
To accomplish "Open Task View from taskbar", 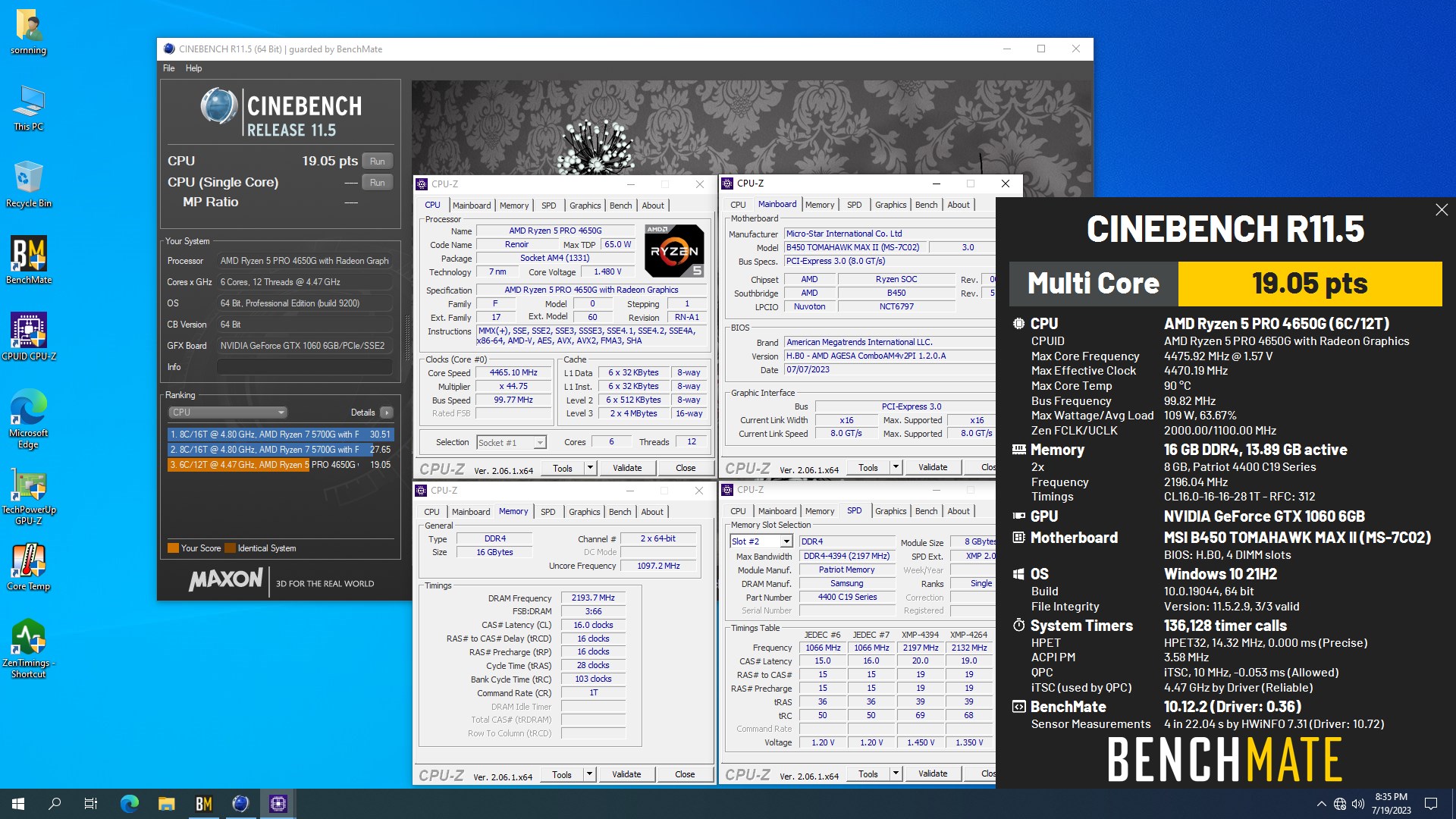I will click(x=91, y=804).
